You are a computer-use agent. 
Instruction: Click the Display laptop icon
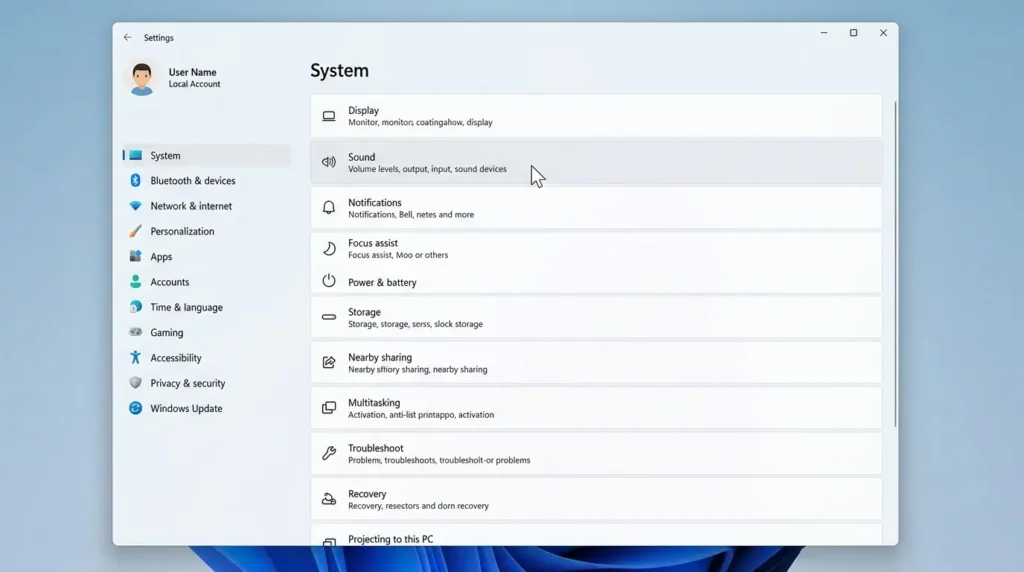329,116
